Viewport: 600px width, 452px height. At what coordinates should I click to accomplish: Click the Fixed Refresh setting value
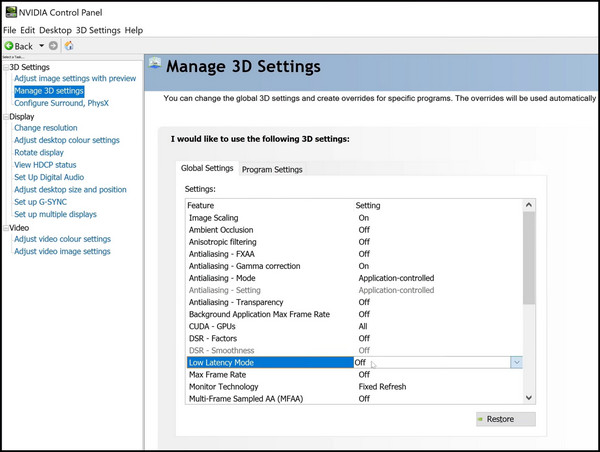[382, 387]
